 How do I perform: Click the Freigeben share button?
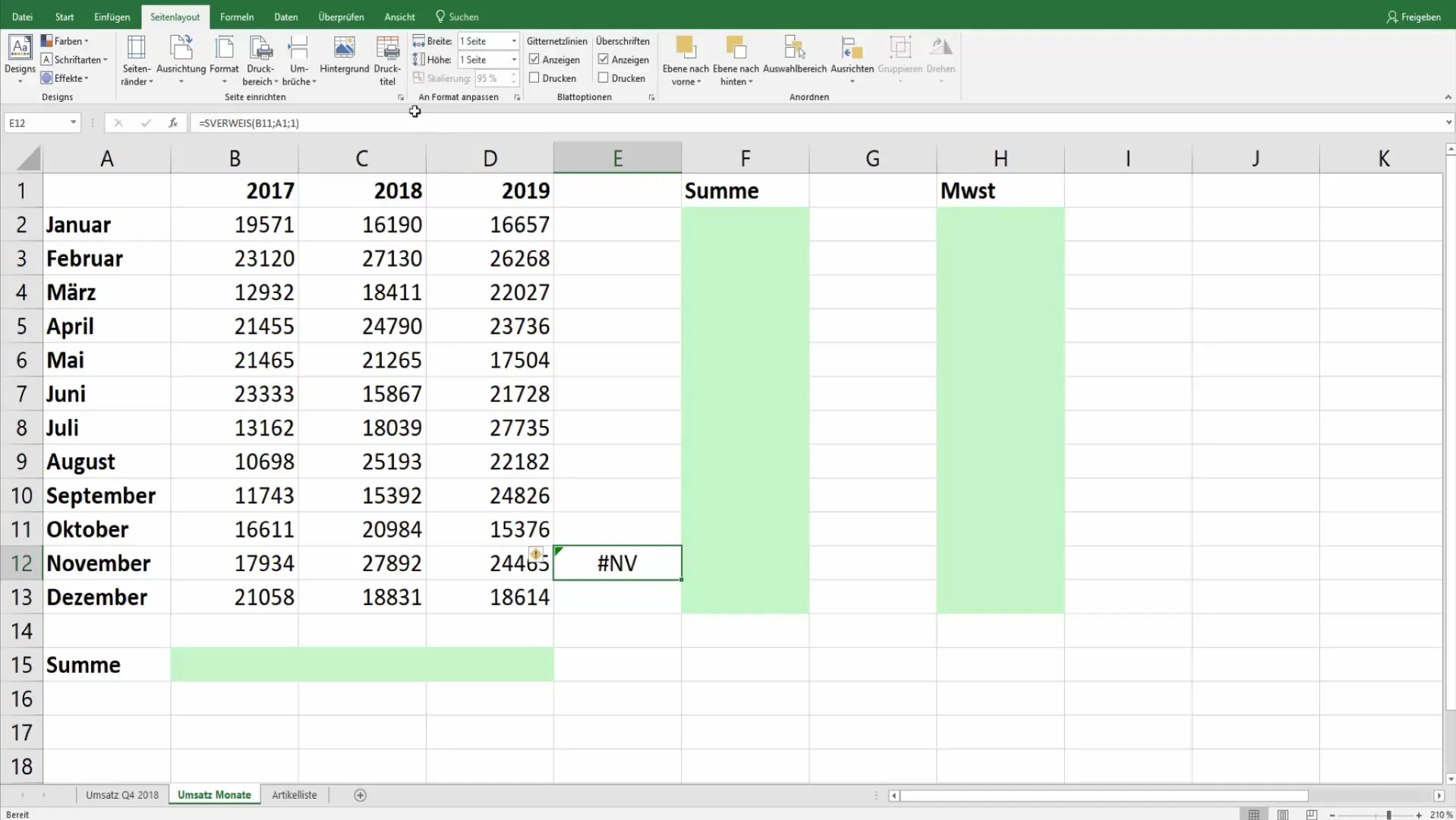pos(1413,17)
